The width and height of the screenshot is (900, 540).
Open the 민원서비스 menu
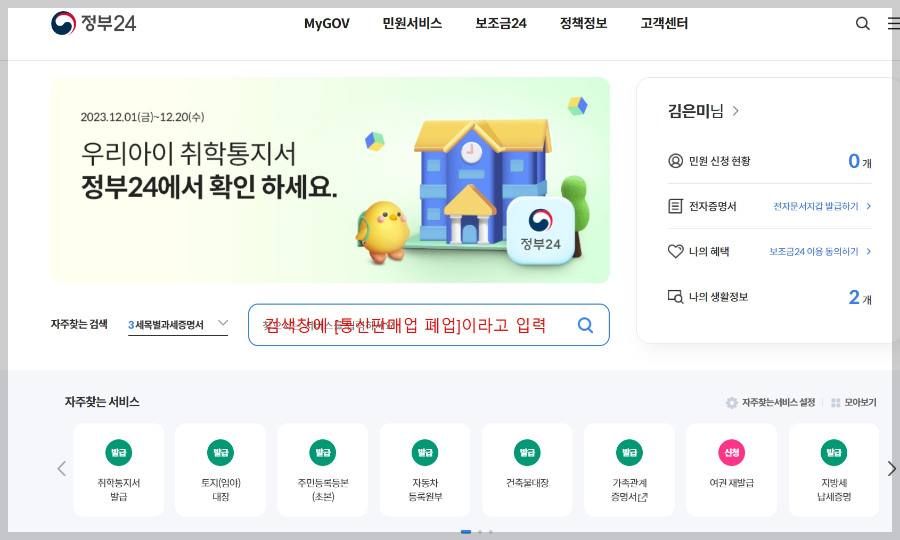(412, 24)
